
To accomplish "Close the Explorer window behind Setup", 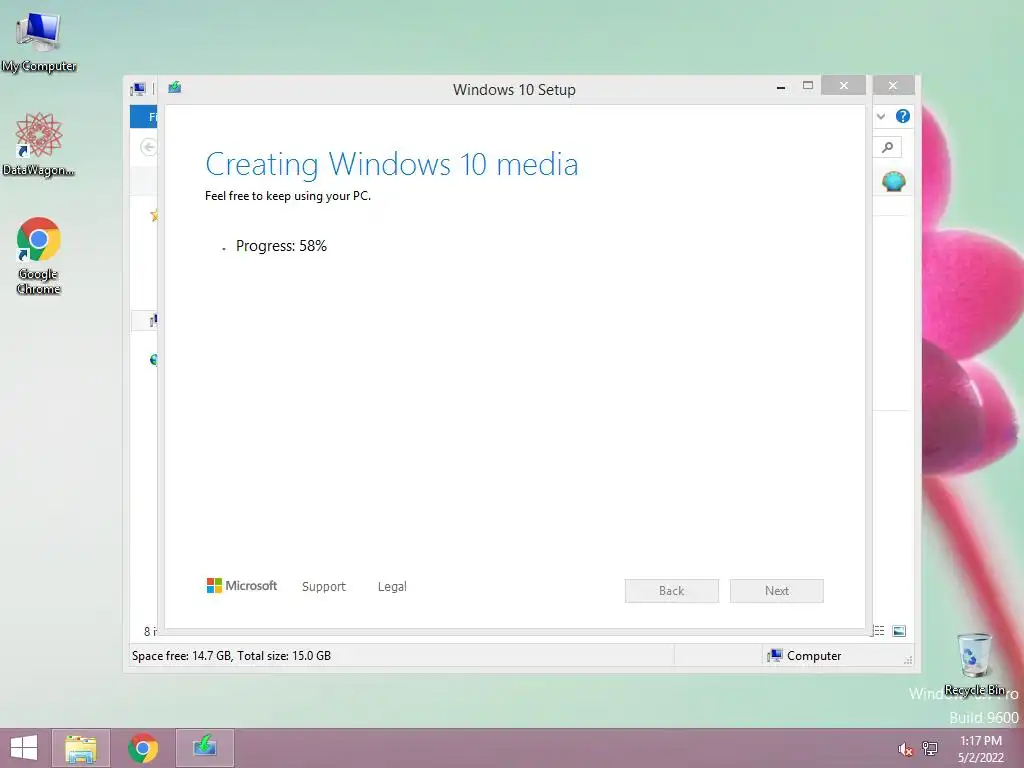I will coord(893,86).
